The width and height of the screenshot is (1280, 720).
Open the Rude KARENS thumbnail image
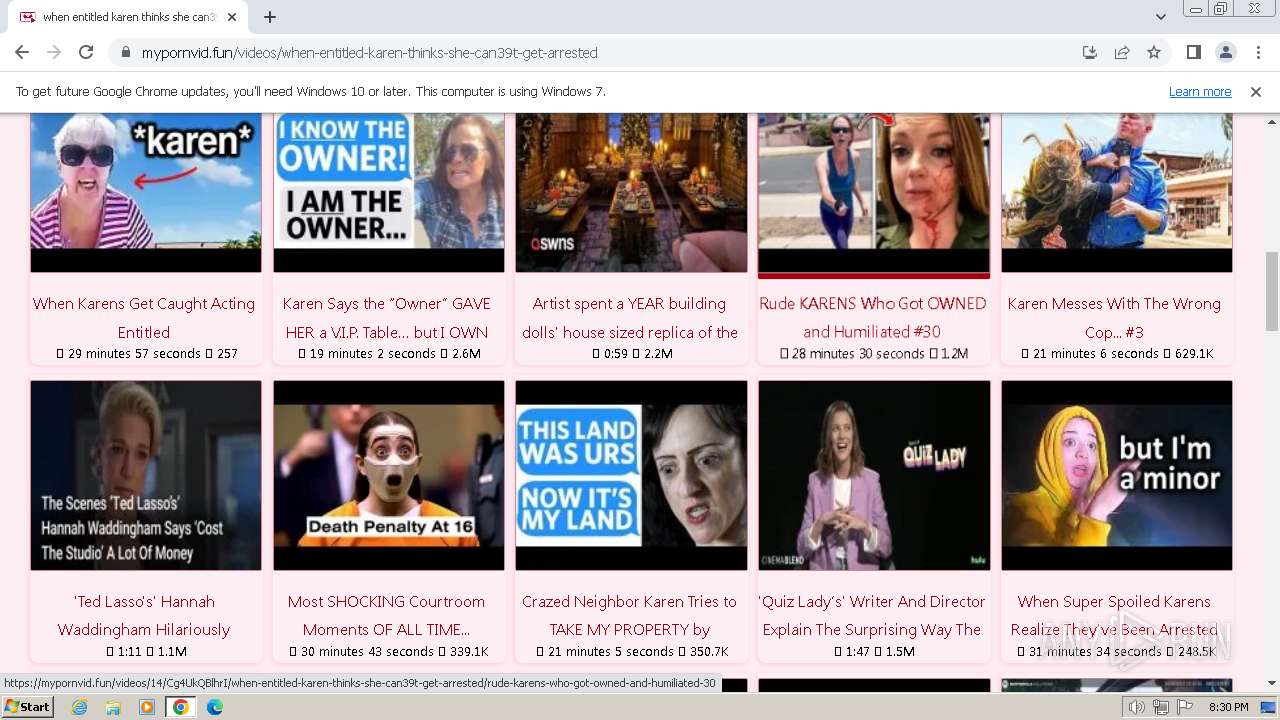pyautogui.click(x=874, y=192)
